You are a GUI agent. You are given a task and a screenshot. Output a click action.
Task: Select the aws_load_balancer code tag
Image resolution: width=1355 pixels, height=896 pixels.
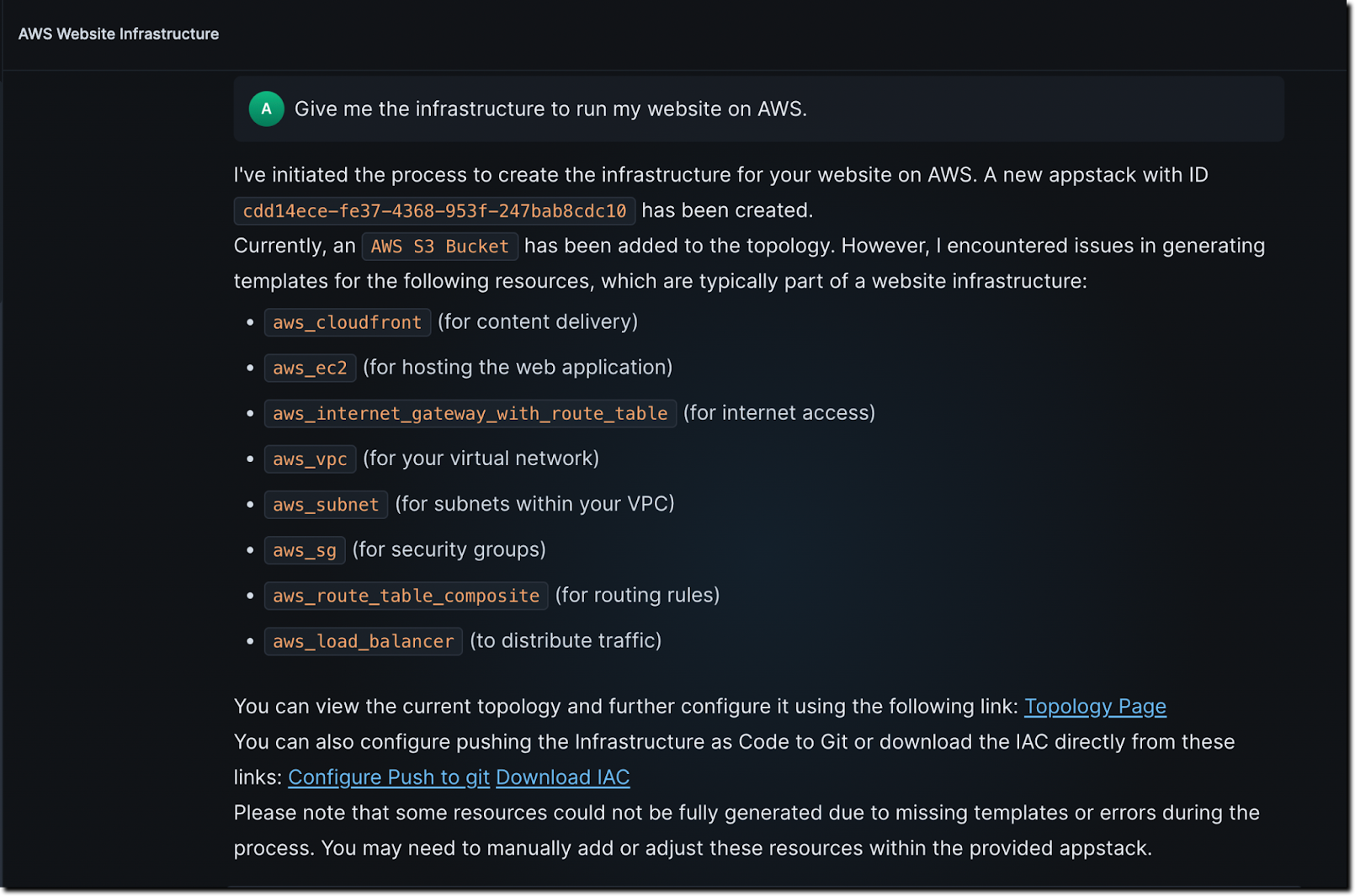[364, 640]
